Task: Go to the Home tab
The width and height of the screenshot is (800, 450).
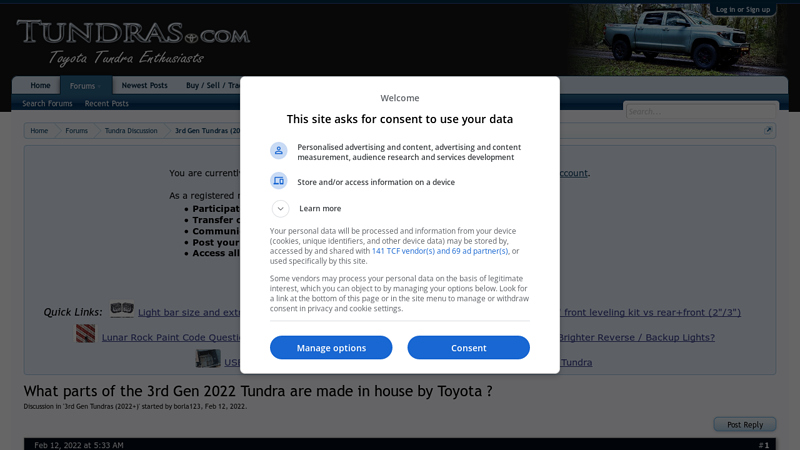Action: pos(40,86)
